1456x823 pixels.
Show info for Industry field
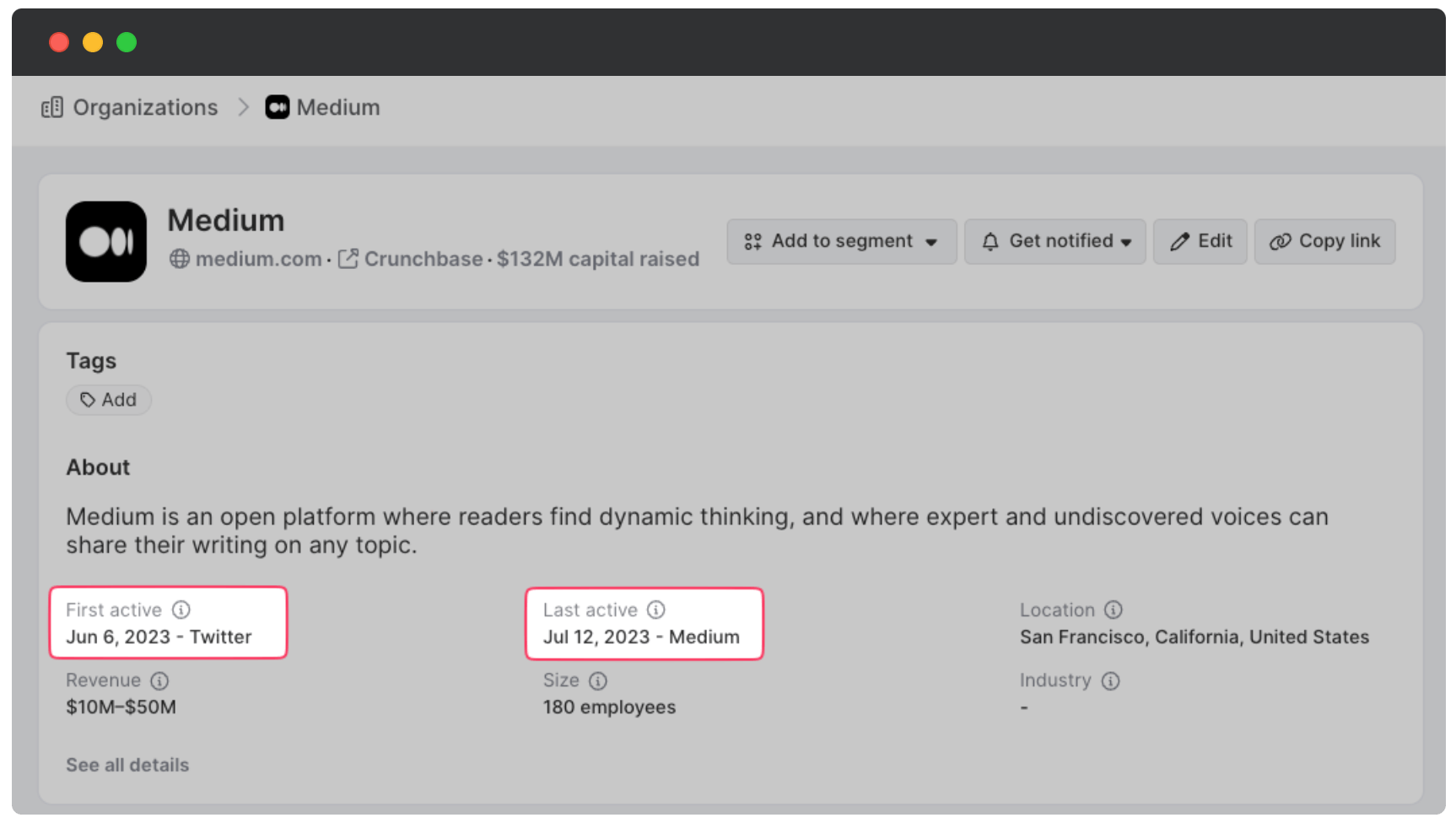[x=1111, y=680]
